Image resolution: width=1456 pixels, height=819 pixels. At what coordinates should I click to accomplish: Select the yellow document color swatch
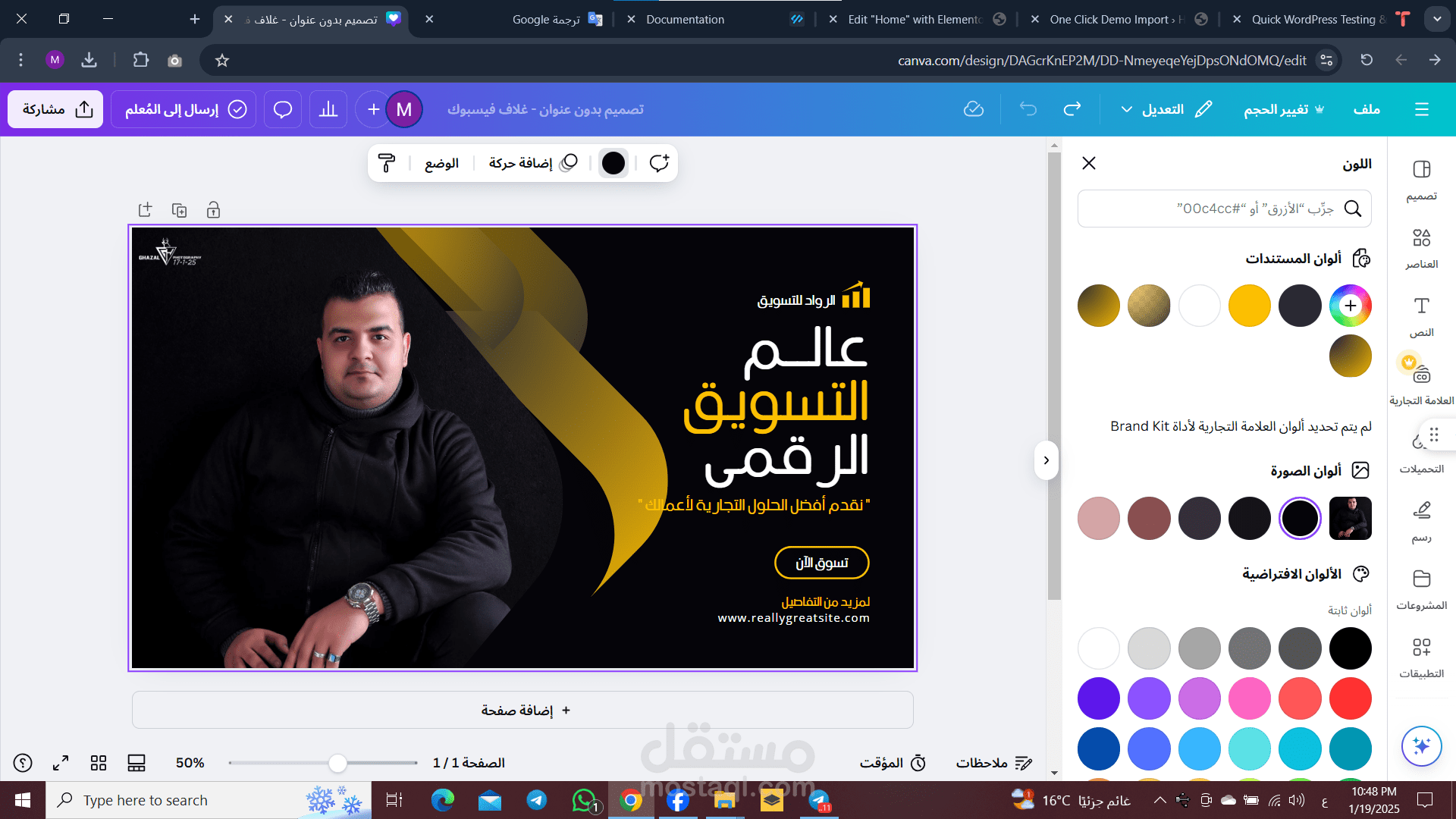(1249, 306)
